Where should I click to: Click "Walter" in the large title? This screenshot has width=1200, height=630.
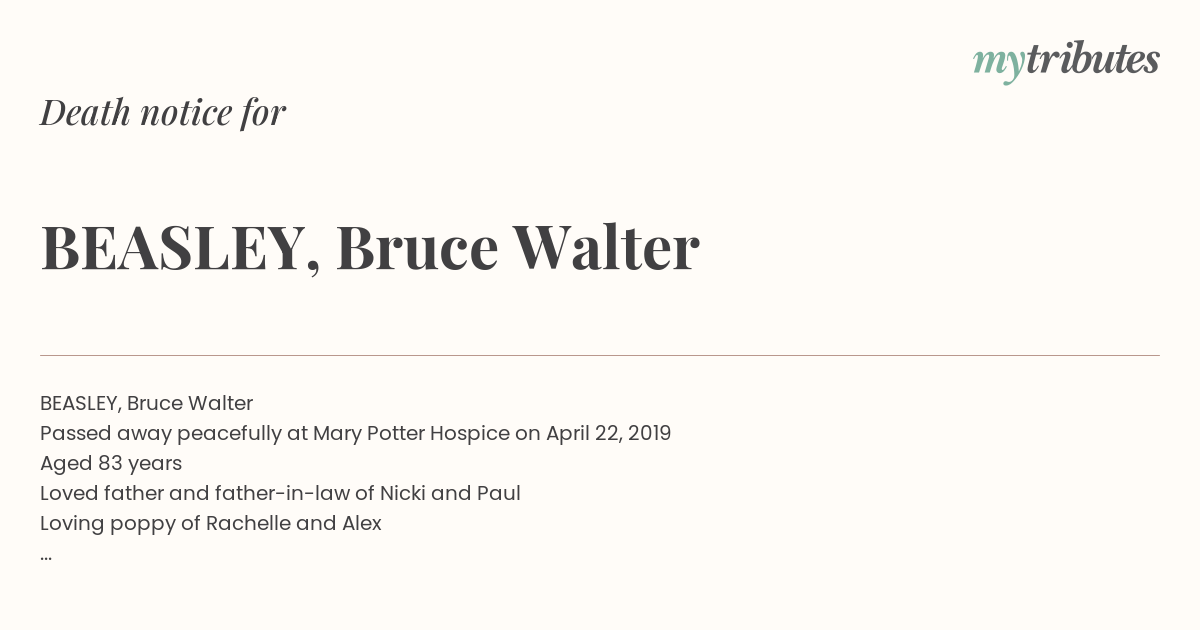click(606, 248)
